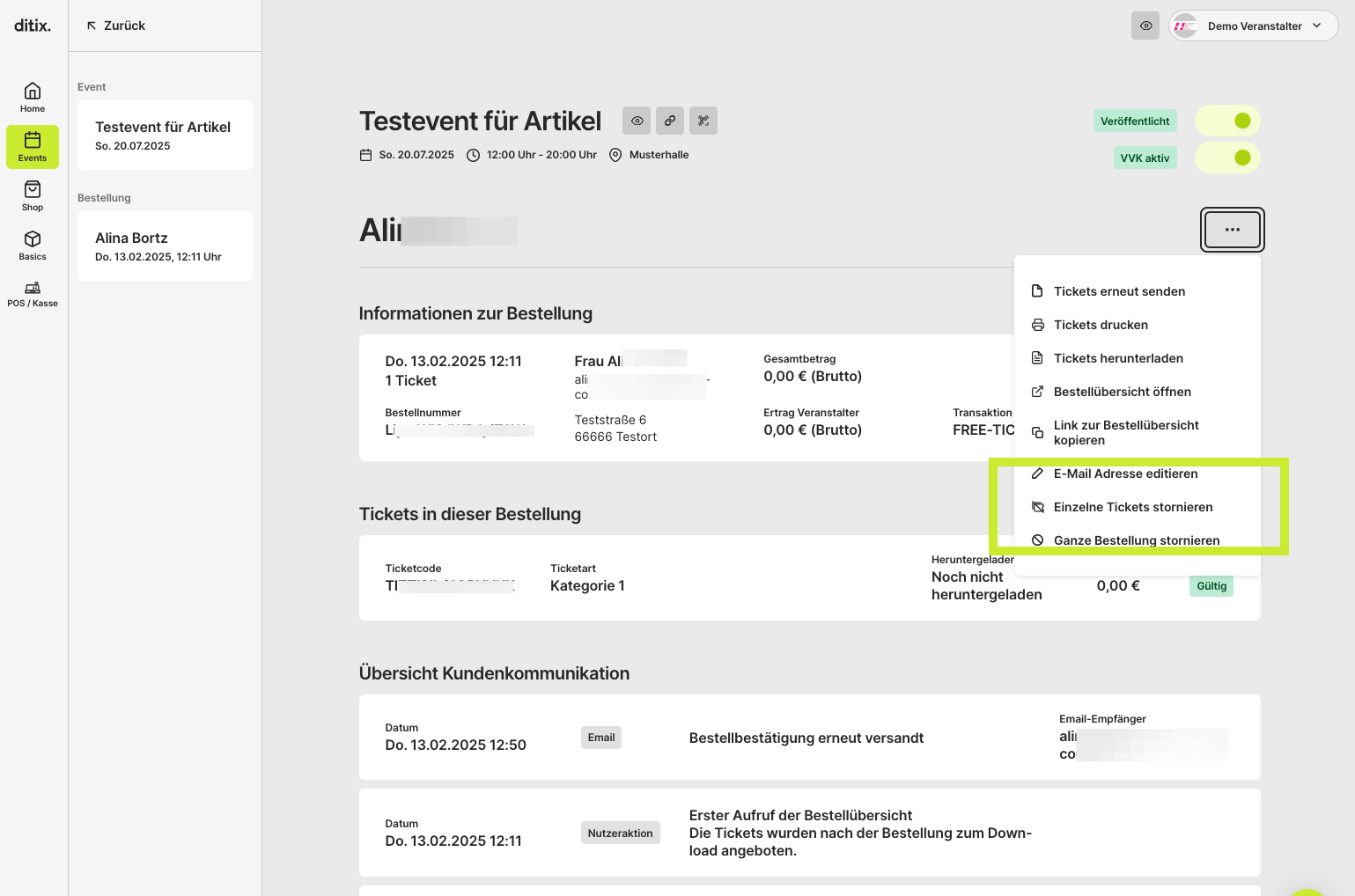Click the third icon button beside event title

[x=703, y=121]
